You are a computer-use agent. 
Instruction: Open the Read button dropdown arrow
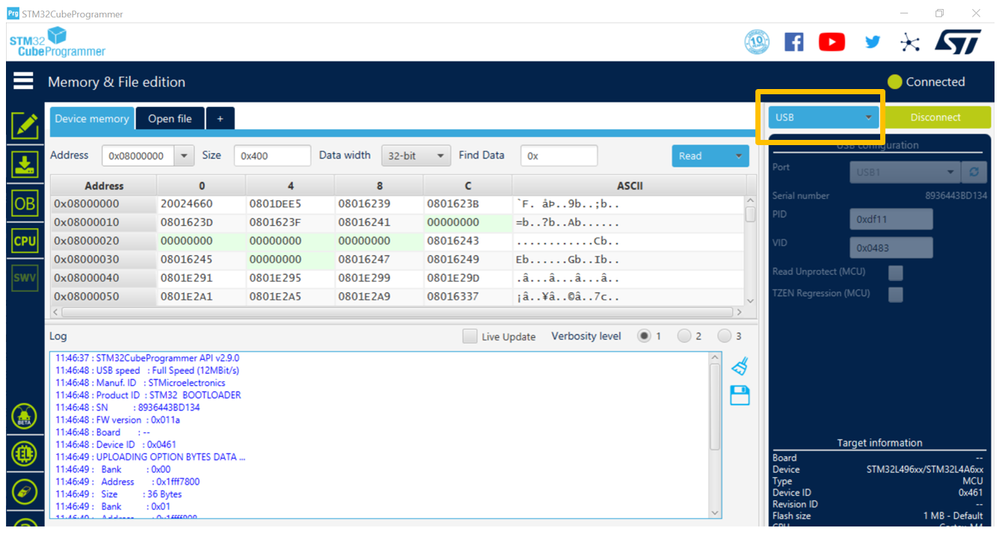click(x=739, y=155)
